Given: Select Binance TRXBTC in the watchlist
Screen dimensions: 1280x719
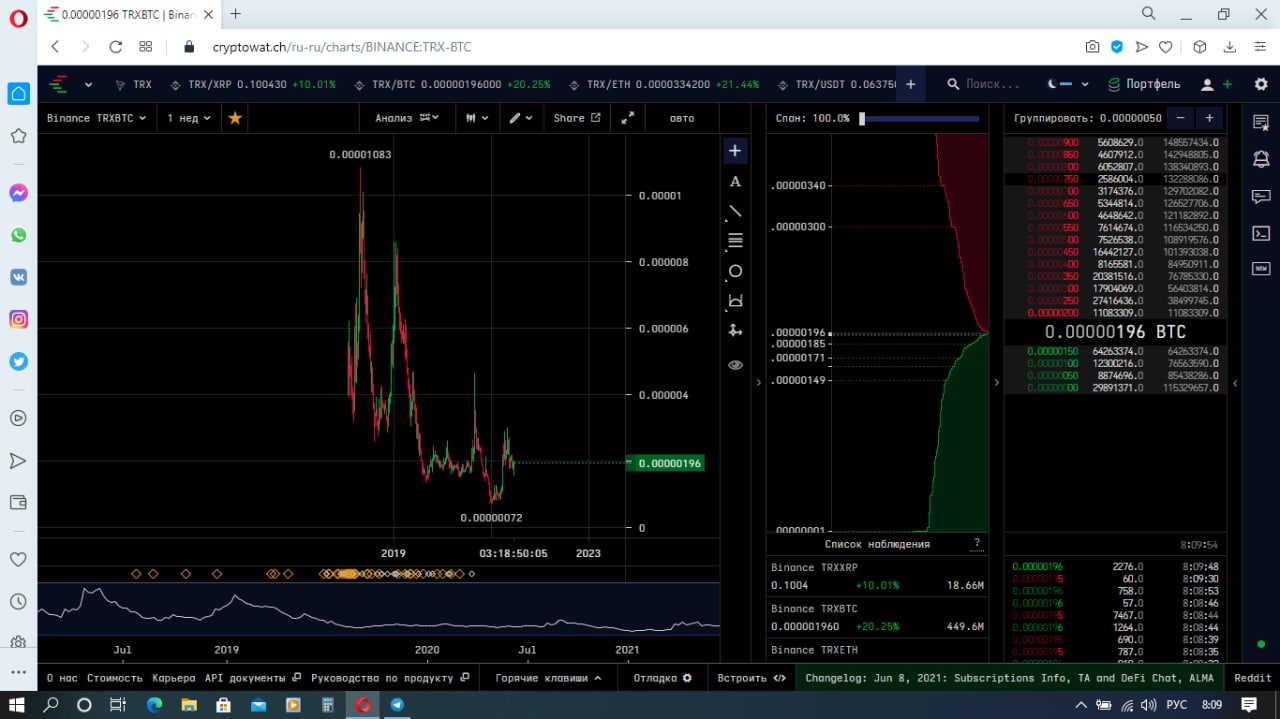Looking at the screenshot, I should [x=877, y=617].
